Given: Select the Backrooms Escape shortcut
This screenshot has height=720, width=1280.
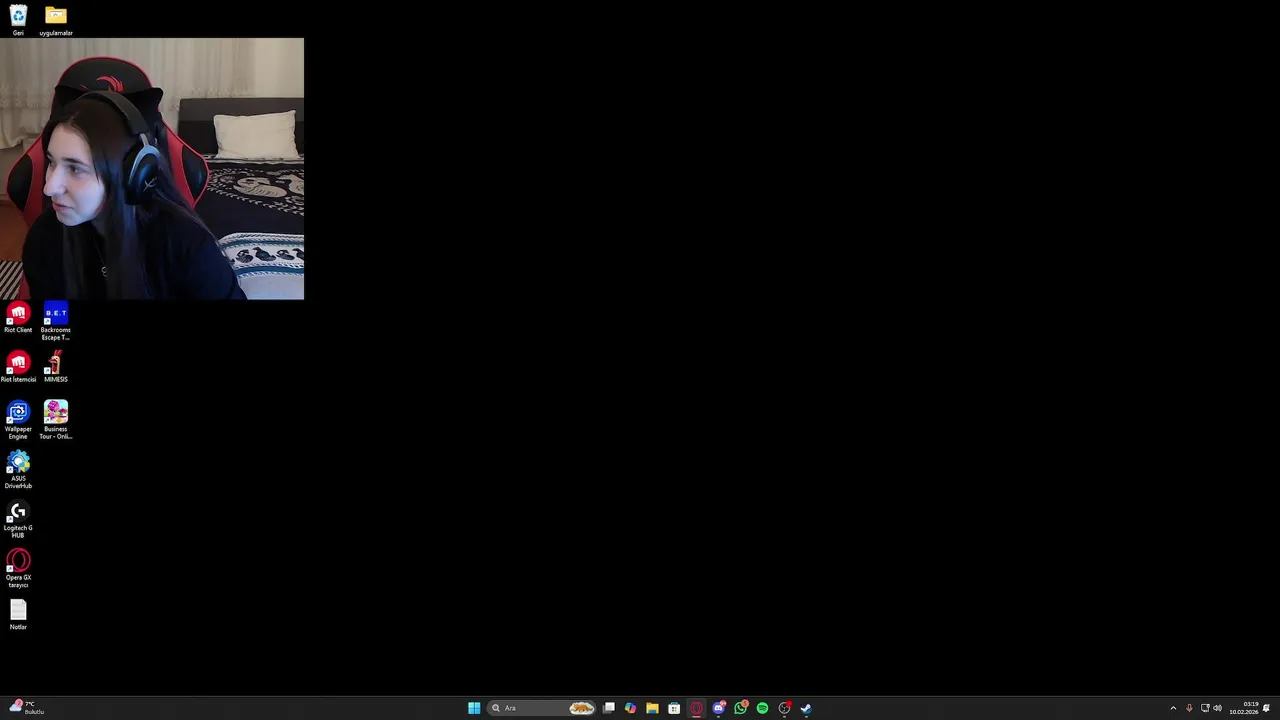Looking at the screenshot, I should (56, 322).
